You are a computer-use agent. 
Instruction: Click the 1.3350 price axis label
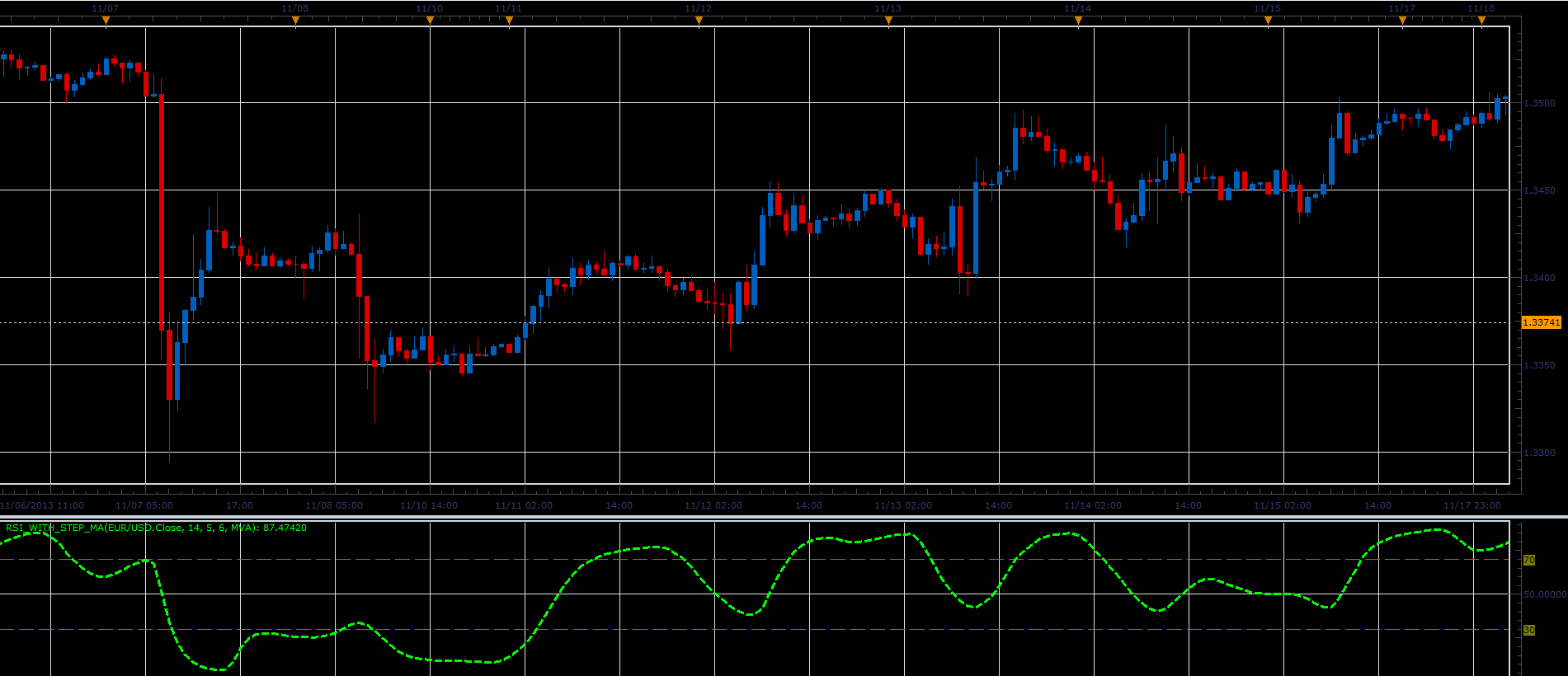tap(1539, 365)
